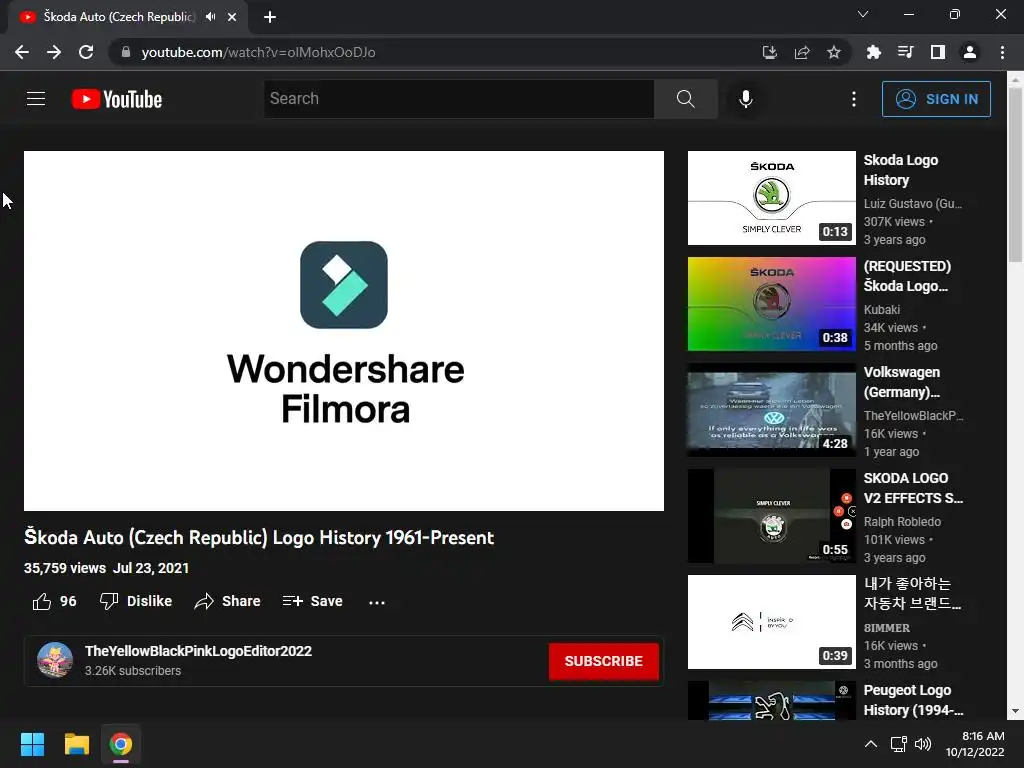Open taskbar clock and date
The image size is (1024, 768).
click(975, 744)
